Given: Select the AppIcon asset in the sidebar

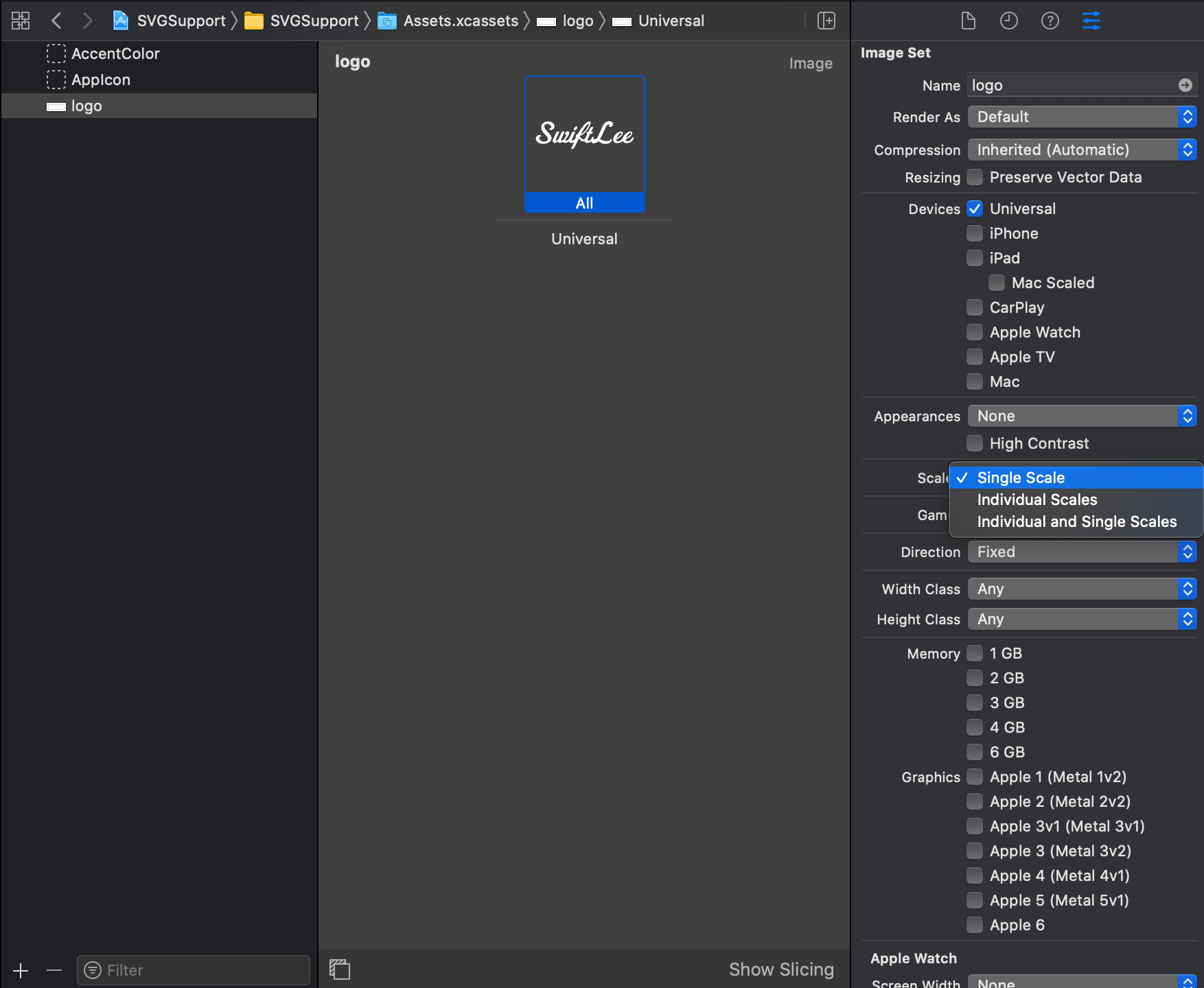Looking at the screenshot, I should click(x=100, y=80).
